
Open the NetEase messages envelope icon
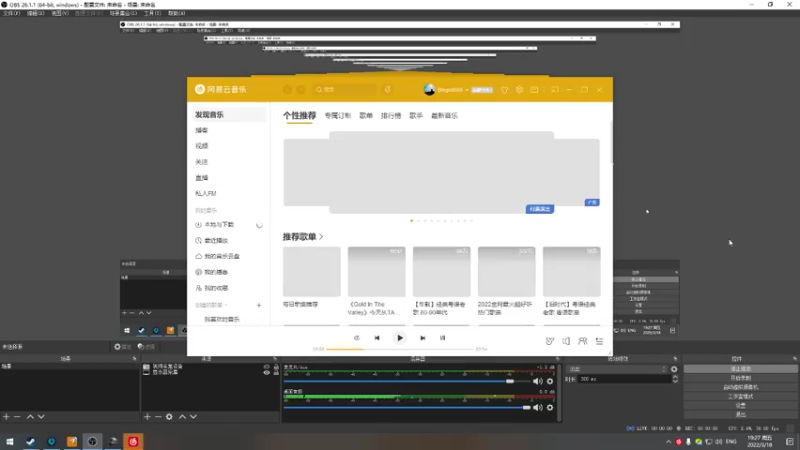534,90
